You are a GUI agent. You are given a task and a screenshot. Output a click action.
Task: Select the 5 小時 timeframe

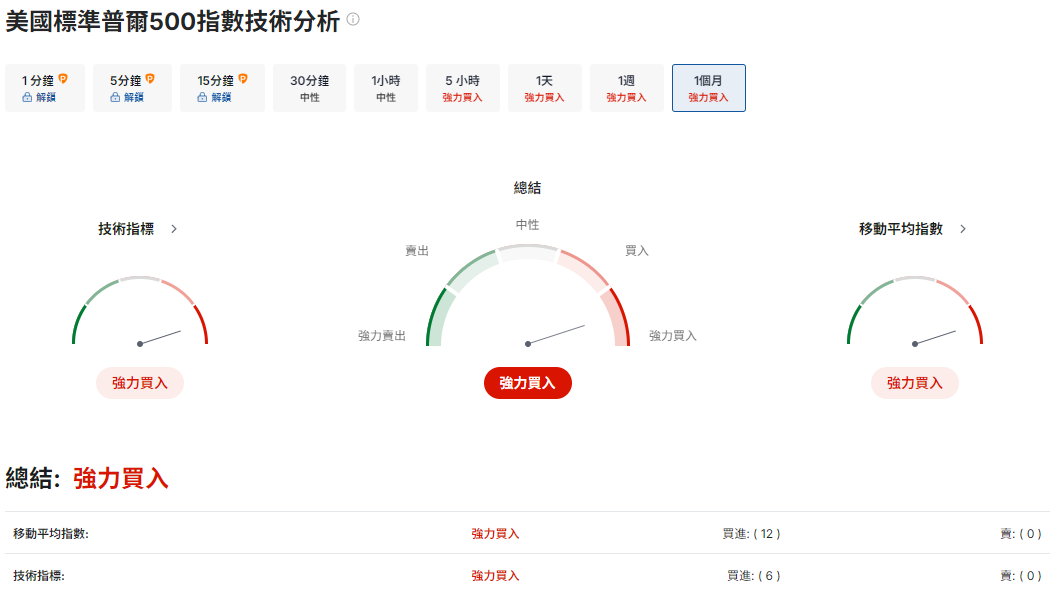point(462,88)
